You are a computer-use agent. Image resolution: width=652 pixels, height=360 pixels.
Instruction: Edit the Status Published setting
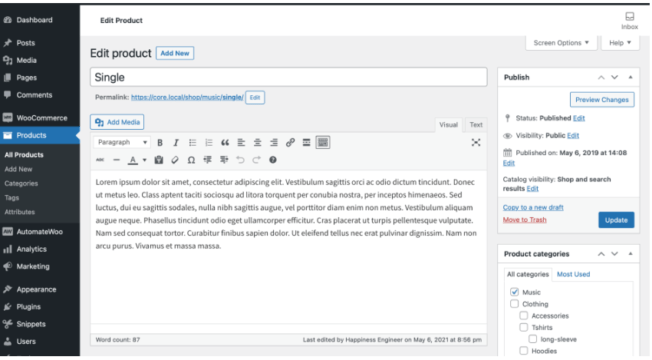(579, 118)
